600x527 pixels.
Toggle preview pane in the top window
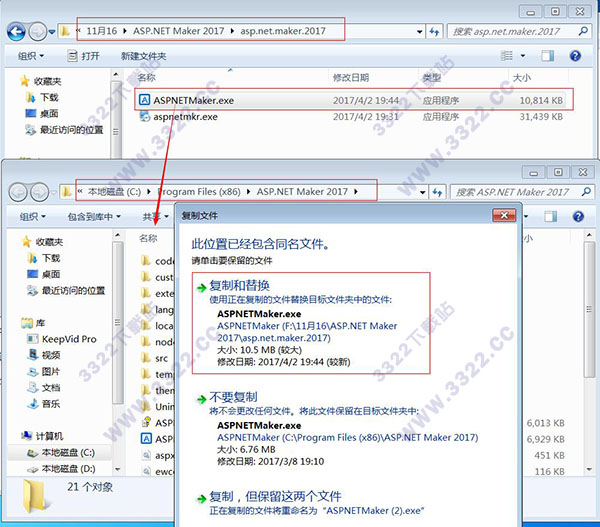coord(548,56)
